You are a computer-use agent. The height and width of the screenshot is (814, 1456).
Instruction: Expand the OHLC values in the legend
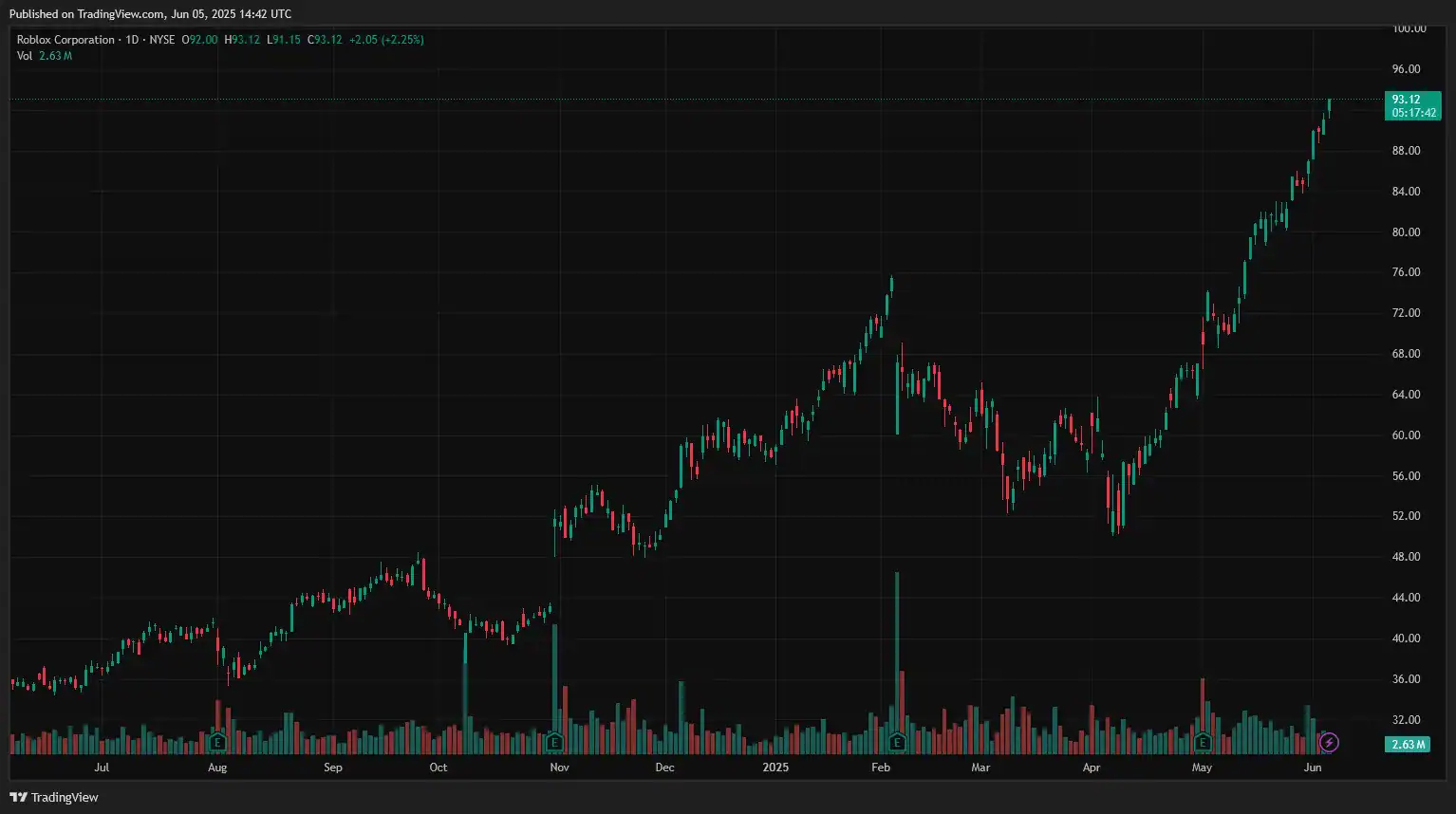click(201, 39)
